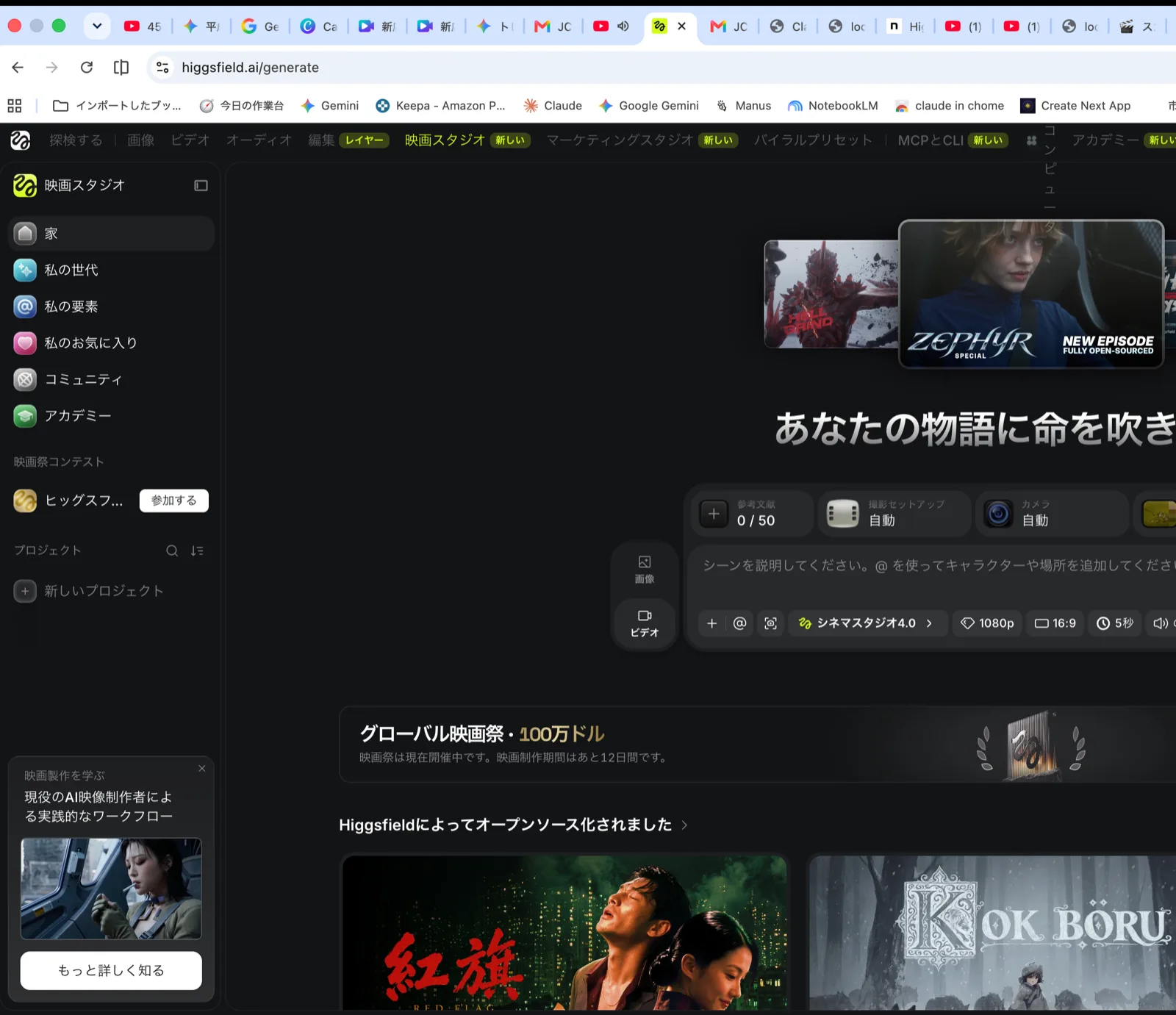Reload the page in the browser toolbar
This screenshot has width=1176, height=1015.
pyautogui.click(x=87, y=68)
